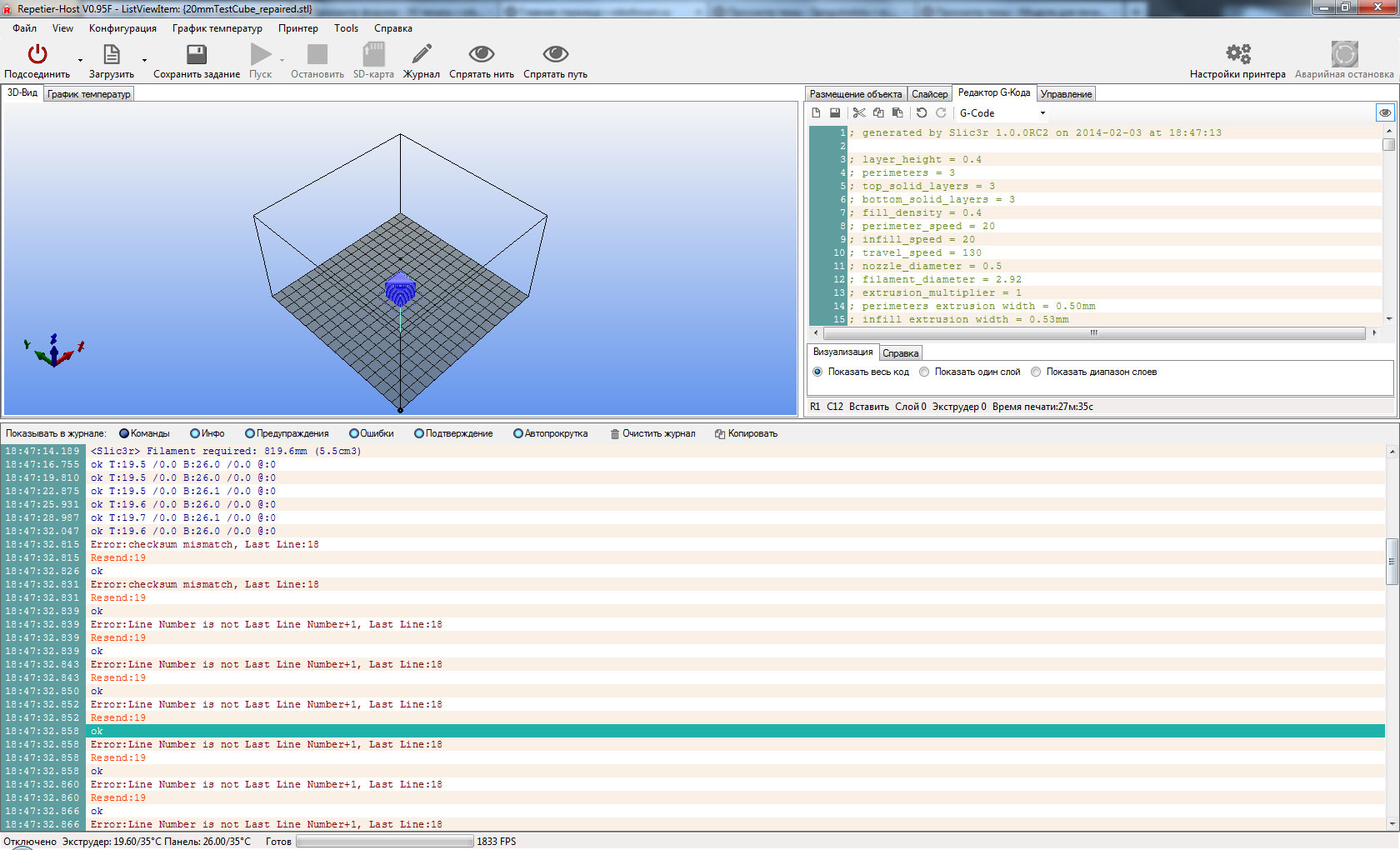
Task: Toggle the Автопрокрутка log option
Action: click(x=518, y=433)
